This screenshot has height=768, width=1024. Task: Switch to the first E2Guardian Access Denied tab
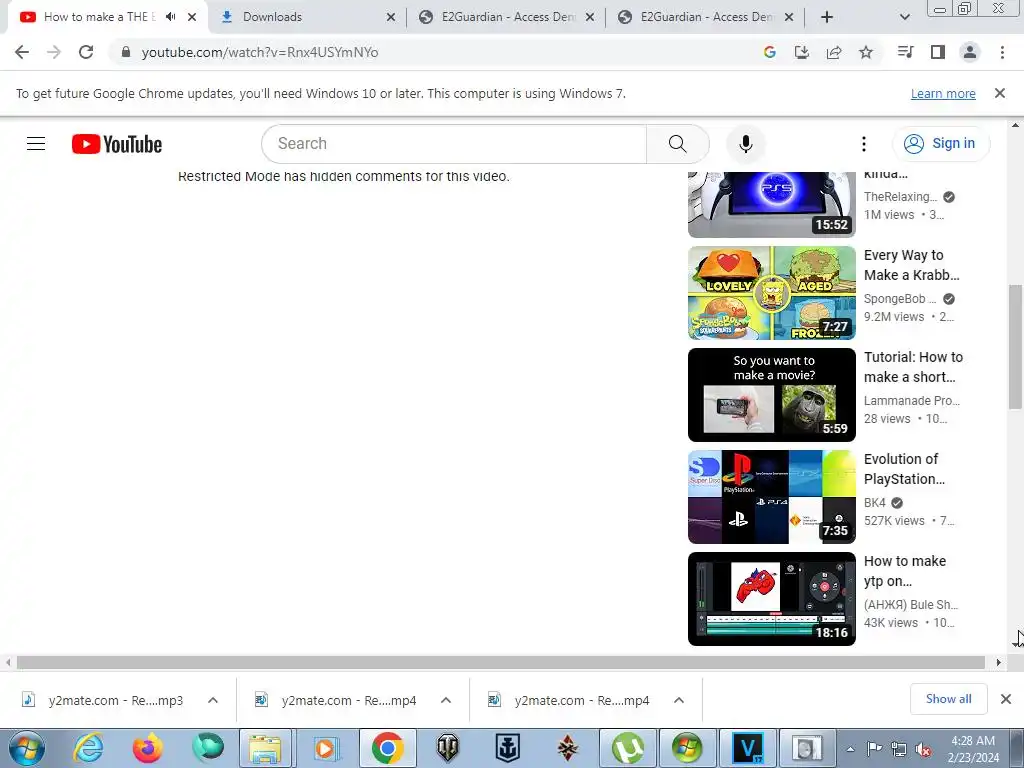507,17
